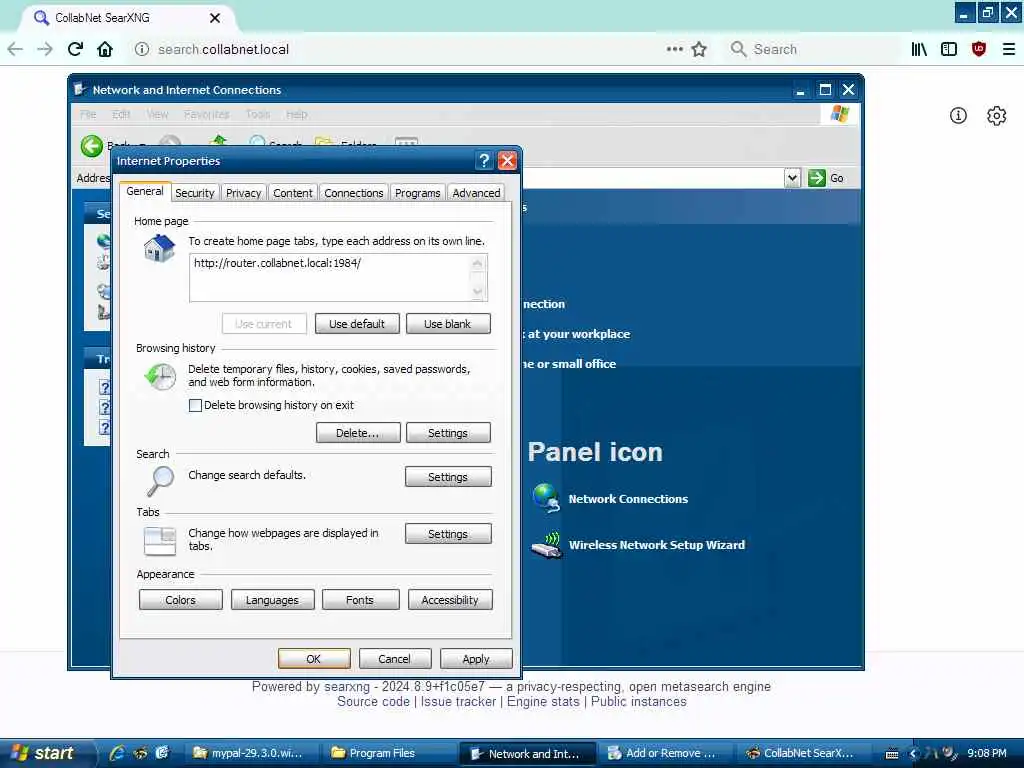Bookmark this page with the star
The image size is (1024, 768).
[699, 49]
